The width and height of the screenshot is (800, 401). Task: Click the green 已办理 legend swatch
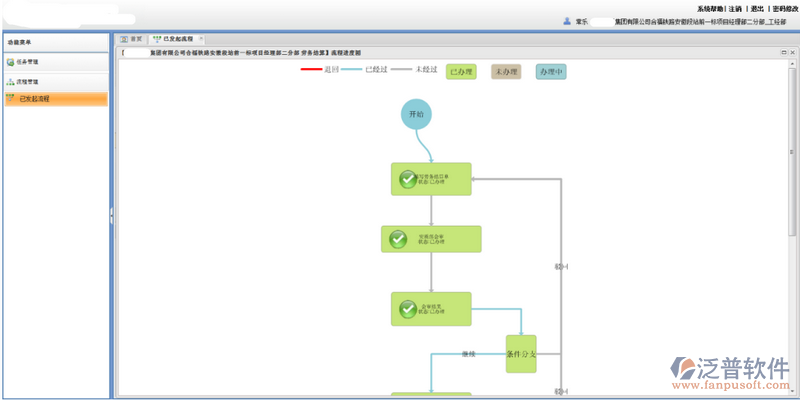click(x=461, y=72)
